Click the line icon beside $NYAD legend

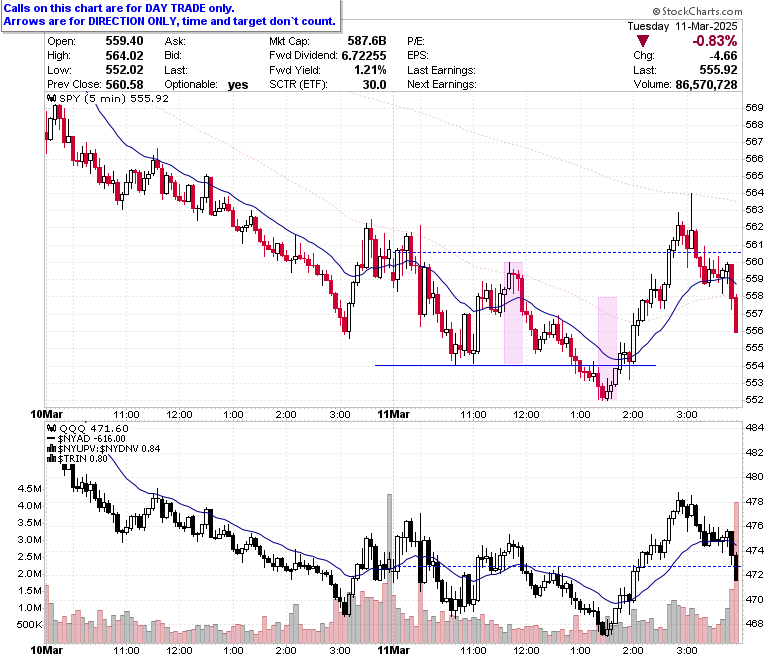pyautogui.click(x=52, y=439)
